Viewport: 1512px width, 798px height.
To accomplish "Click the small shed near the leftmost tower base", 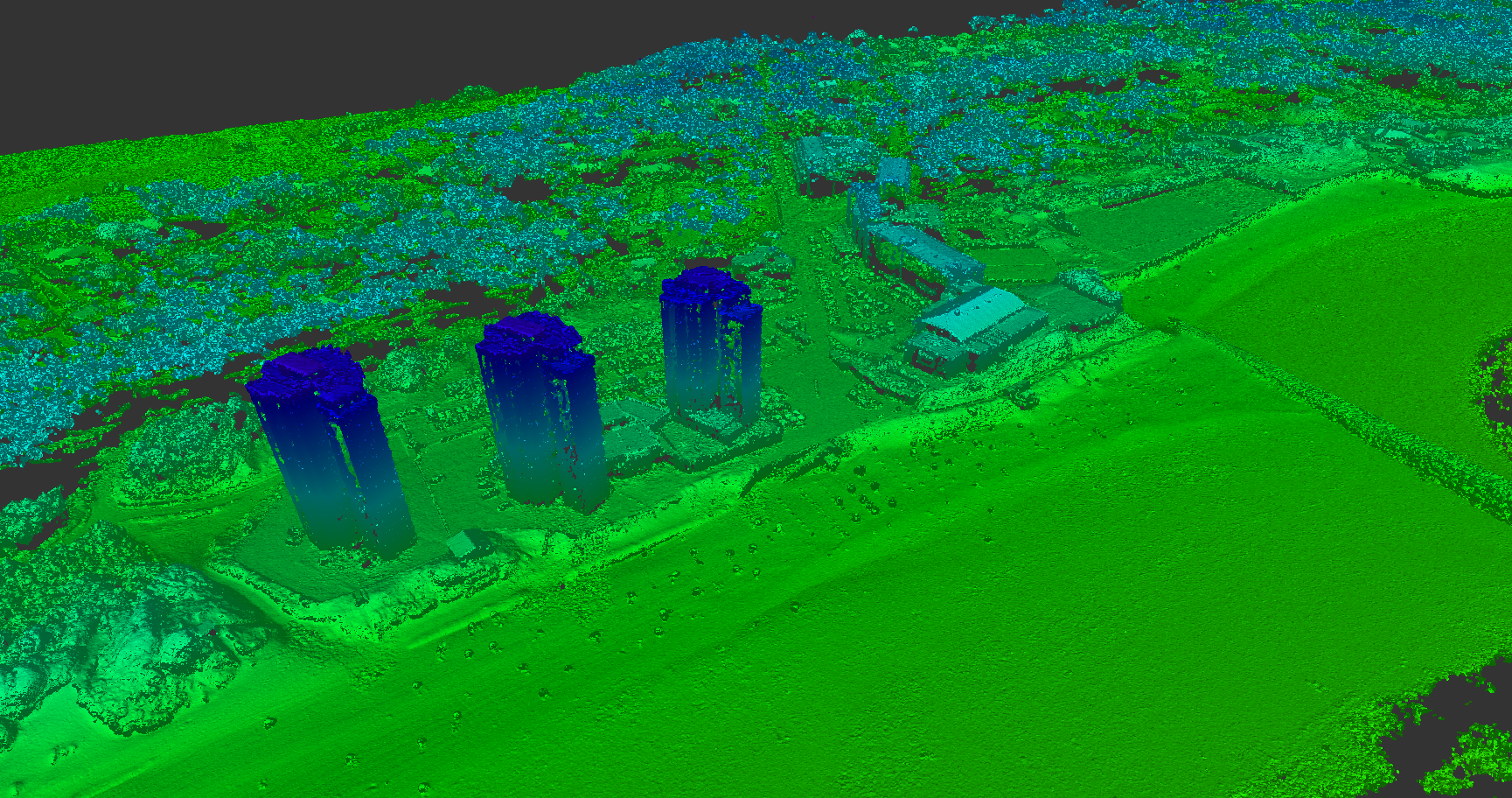I will coord(462,543).
